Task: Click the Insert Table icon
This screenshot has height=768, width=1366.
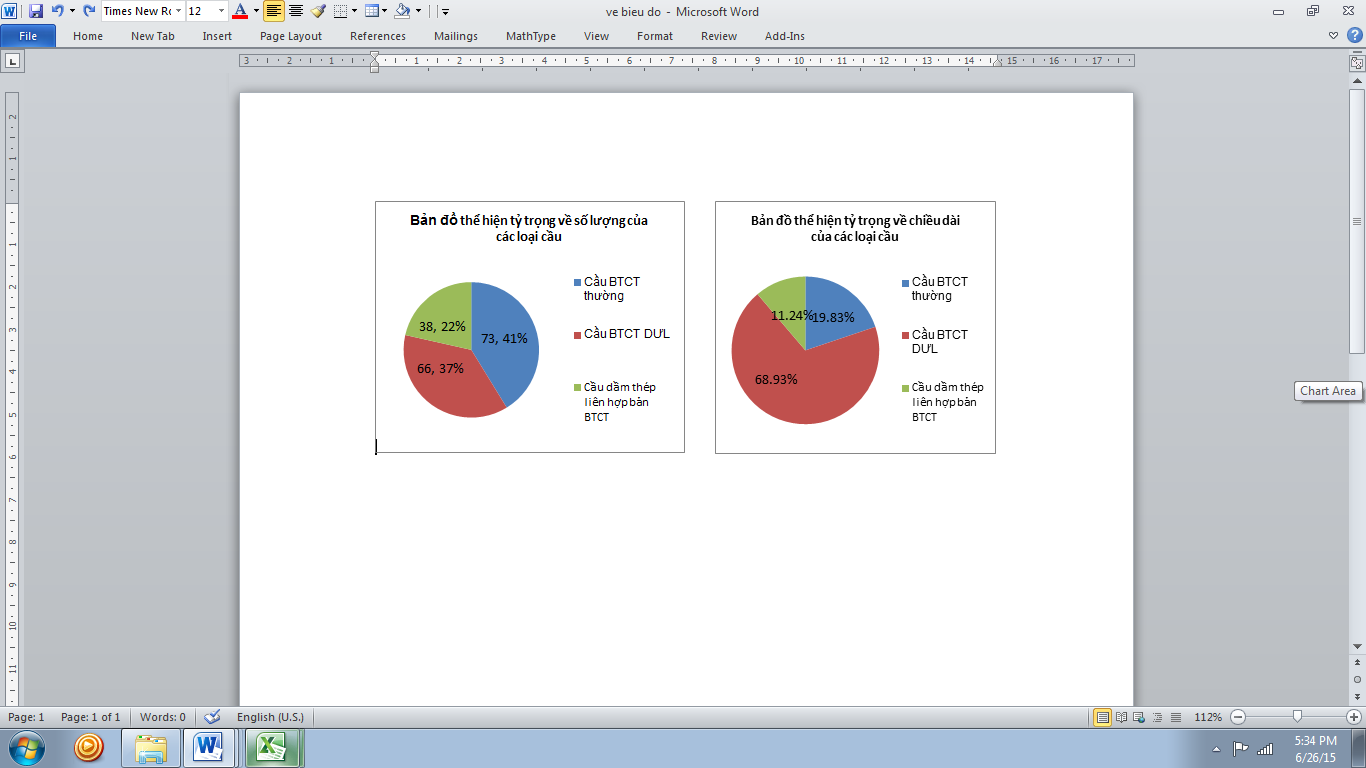Action: 372,11
